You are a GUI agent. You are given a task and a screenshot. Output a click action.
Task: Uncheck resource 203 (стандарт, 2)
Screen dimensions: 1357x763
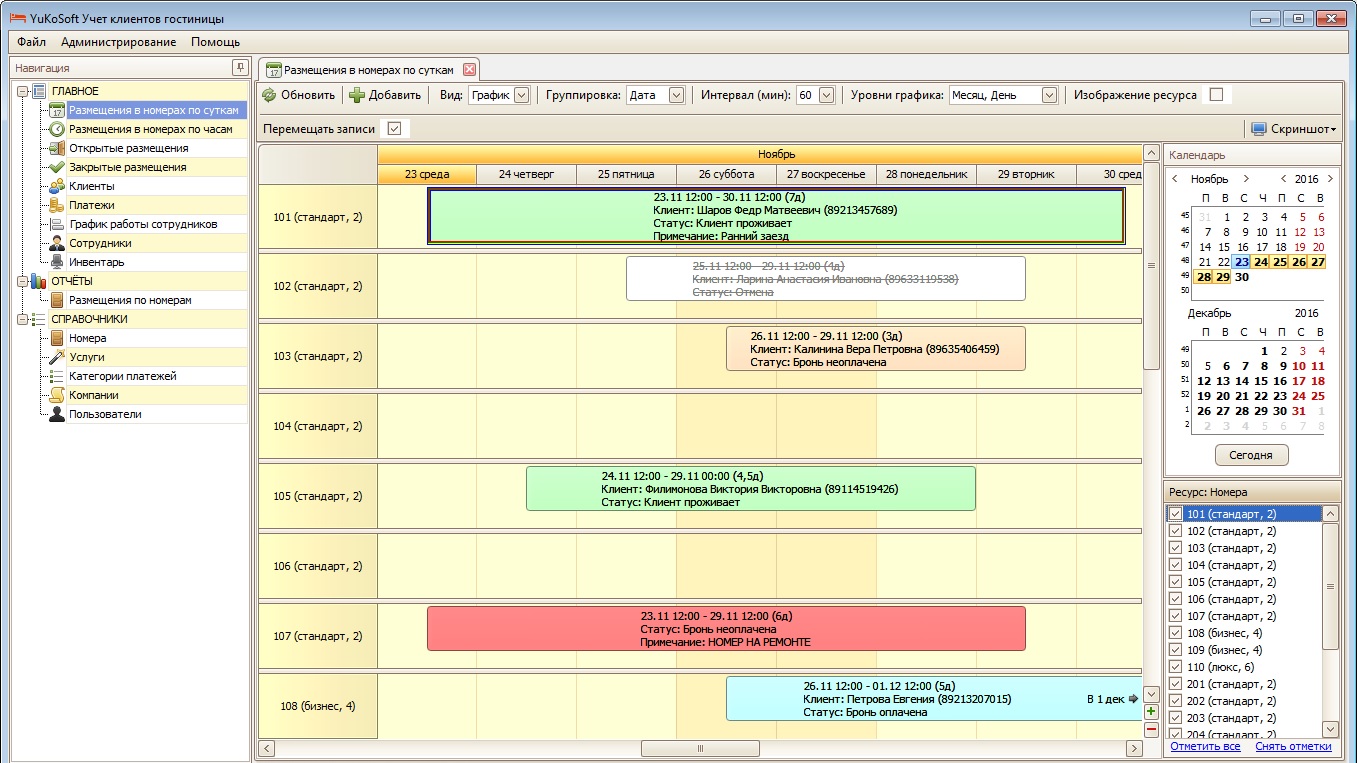pyautogui.click(x=1176, y=718)
